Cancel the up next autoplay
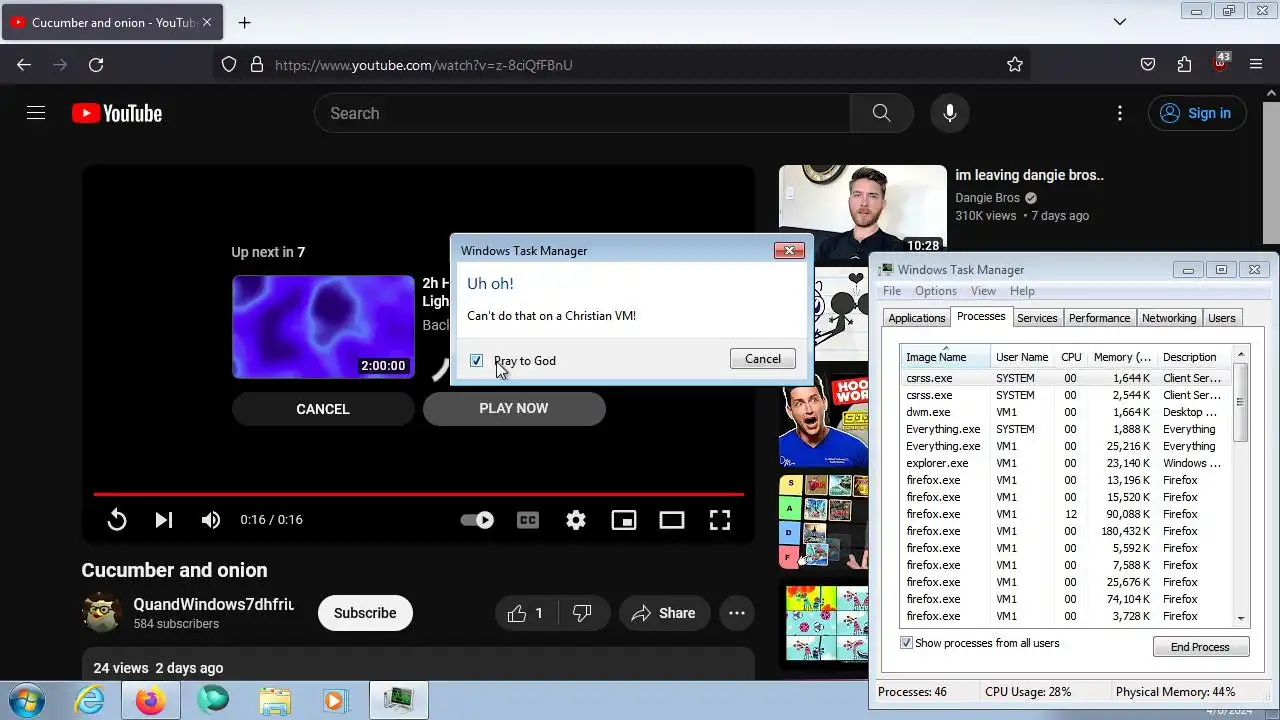The image size is (1280, 720). (323, 409)
